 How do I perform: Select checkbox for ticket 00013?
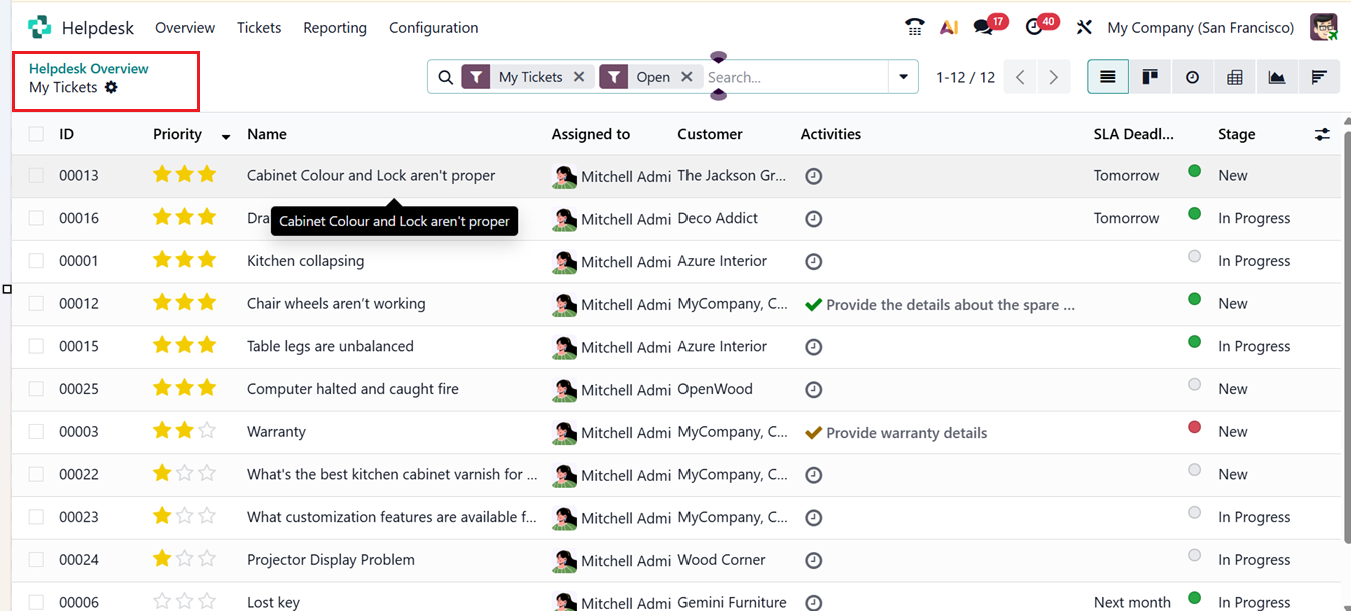[x=36, y=176]
